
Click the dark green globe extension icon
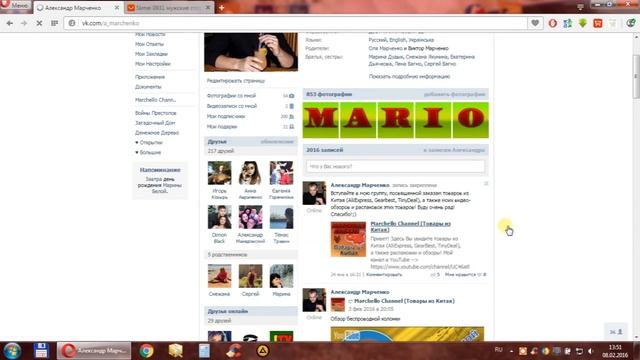click(x=631, y=23)
